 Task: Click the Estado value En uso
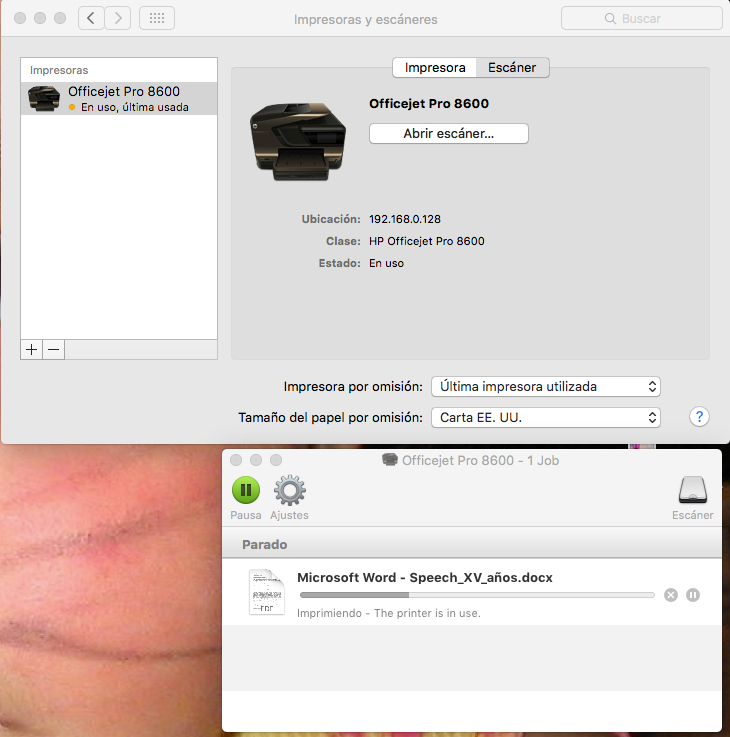pos(386,263)
